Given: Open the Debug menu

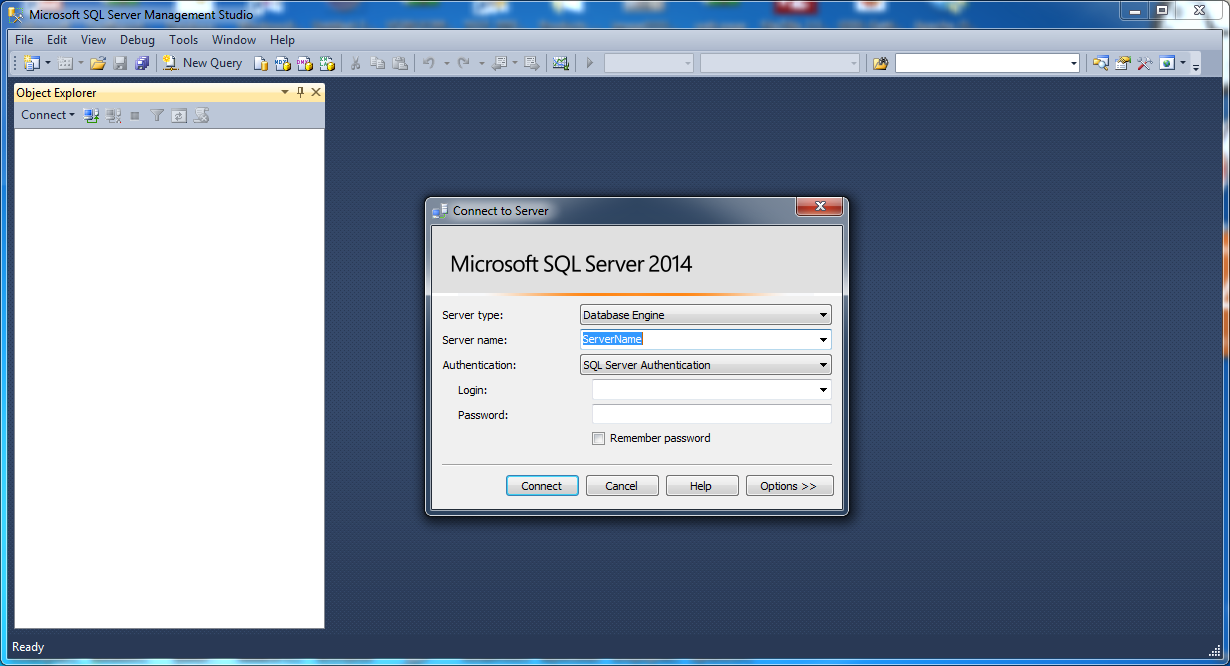Looking at the screenshot, I should (x=137, y=40).
